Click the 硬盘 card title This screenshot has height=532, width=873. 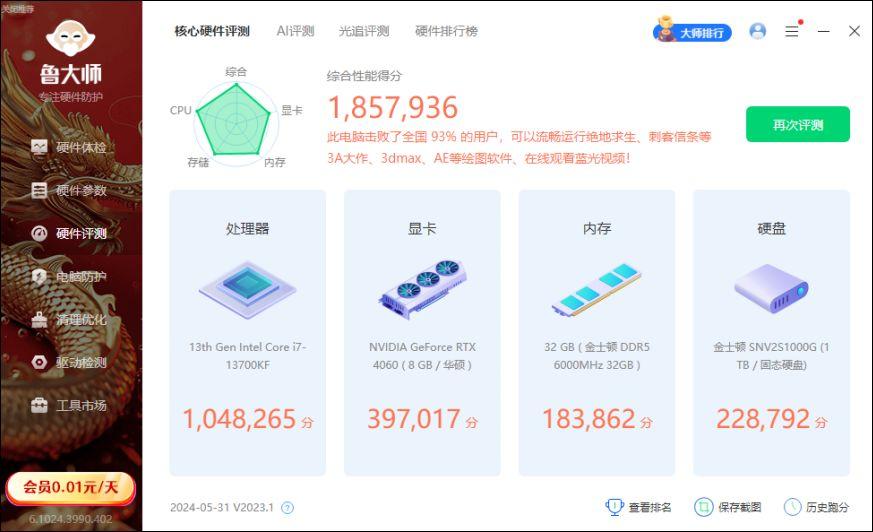click(x=771, y=229)
